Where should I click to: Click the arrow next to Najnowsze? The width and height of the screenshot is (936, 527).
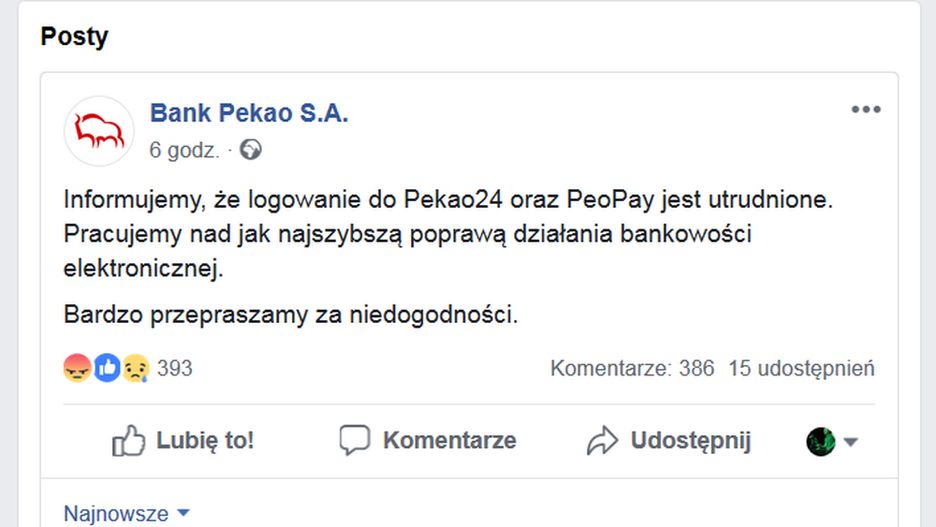pyautogui.click(x=183, y=513)
